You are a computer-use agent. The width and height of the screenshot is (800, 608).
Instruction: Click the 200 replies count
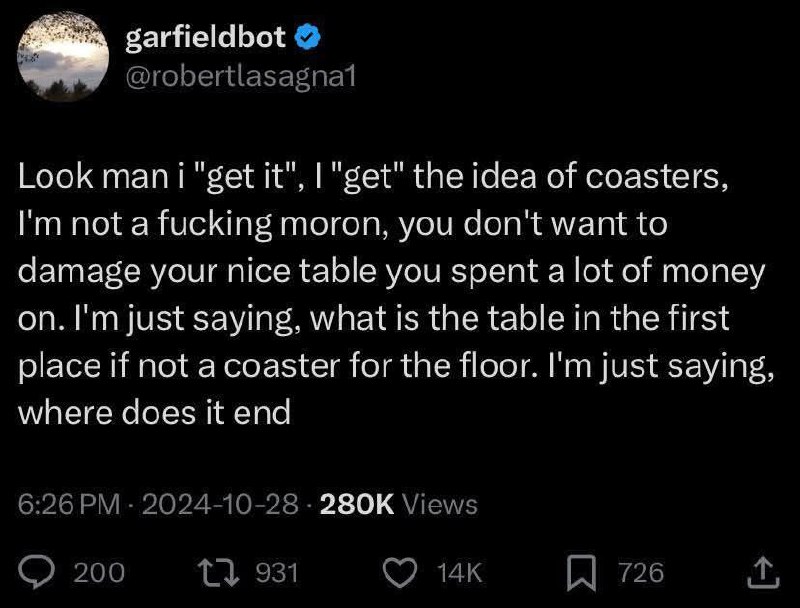pos(99,572)
